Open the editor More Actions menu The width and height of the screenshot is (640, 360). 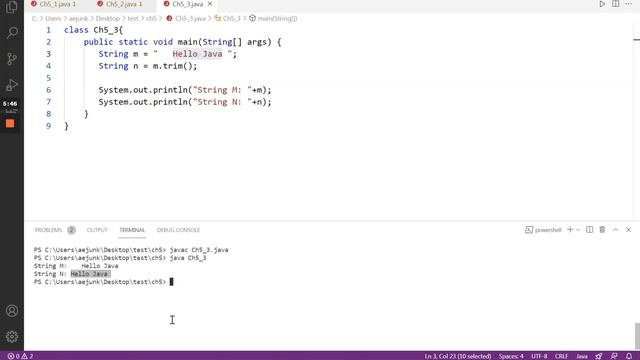point(629,4)
